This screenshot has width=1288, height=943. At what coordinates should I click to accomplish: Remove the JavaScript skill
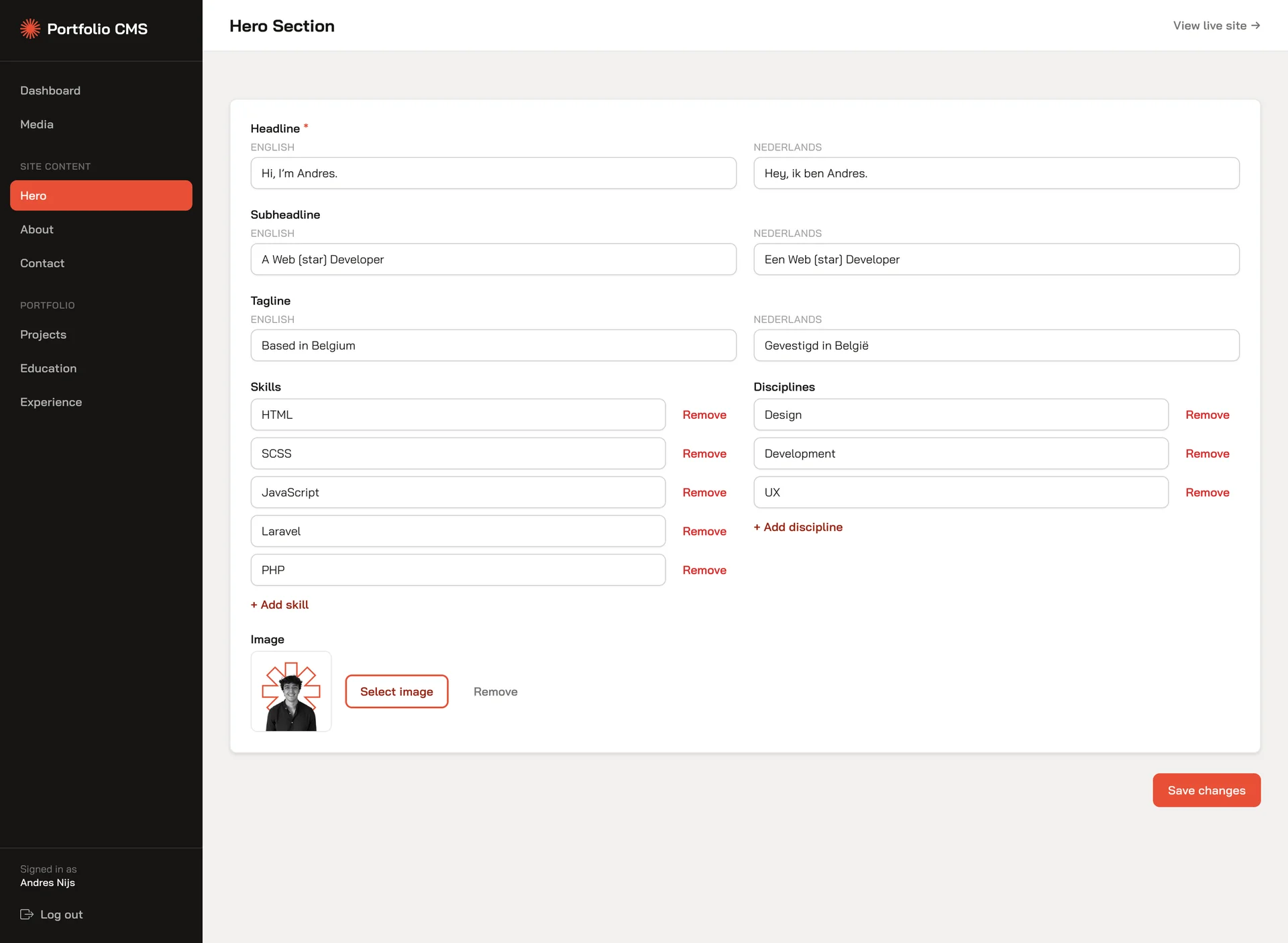point(704,493)
